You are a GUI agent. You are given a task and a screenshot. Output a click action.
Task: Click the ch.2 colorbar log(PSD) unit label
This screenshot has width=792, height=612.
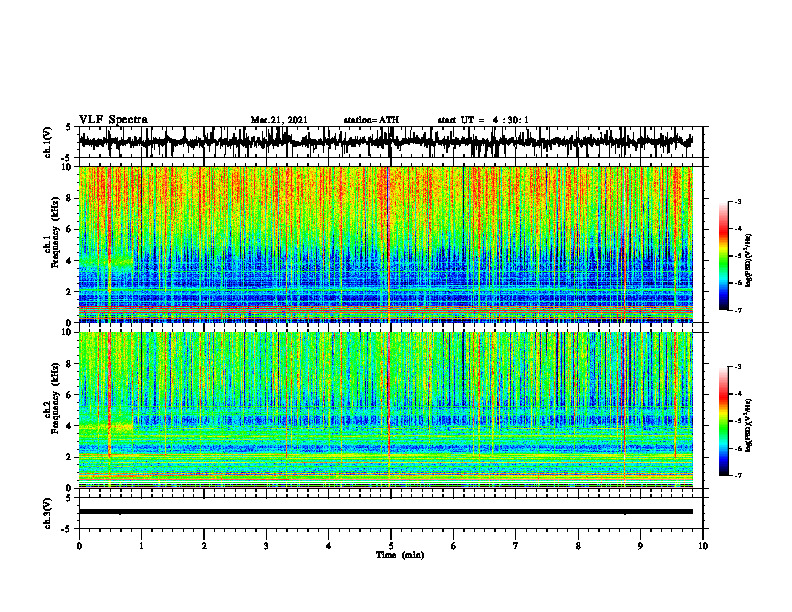[749, 425]
